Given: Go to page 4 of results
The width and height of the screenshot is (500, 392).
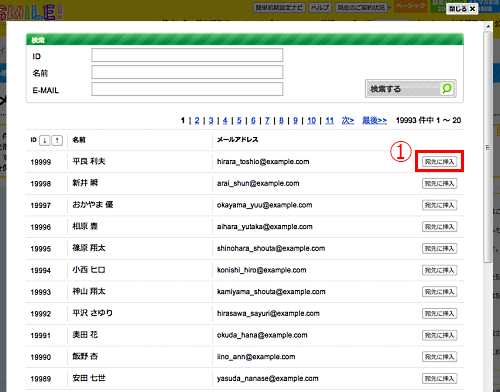Looking at the screenshot, I should click(x=225, y=120).
